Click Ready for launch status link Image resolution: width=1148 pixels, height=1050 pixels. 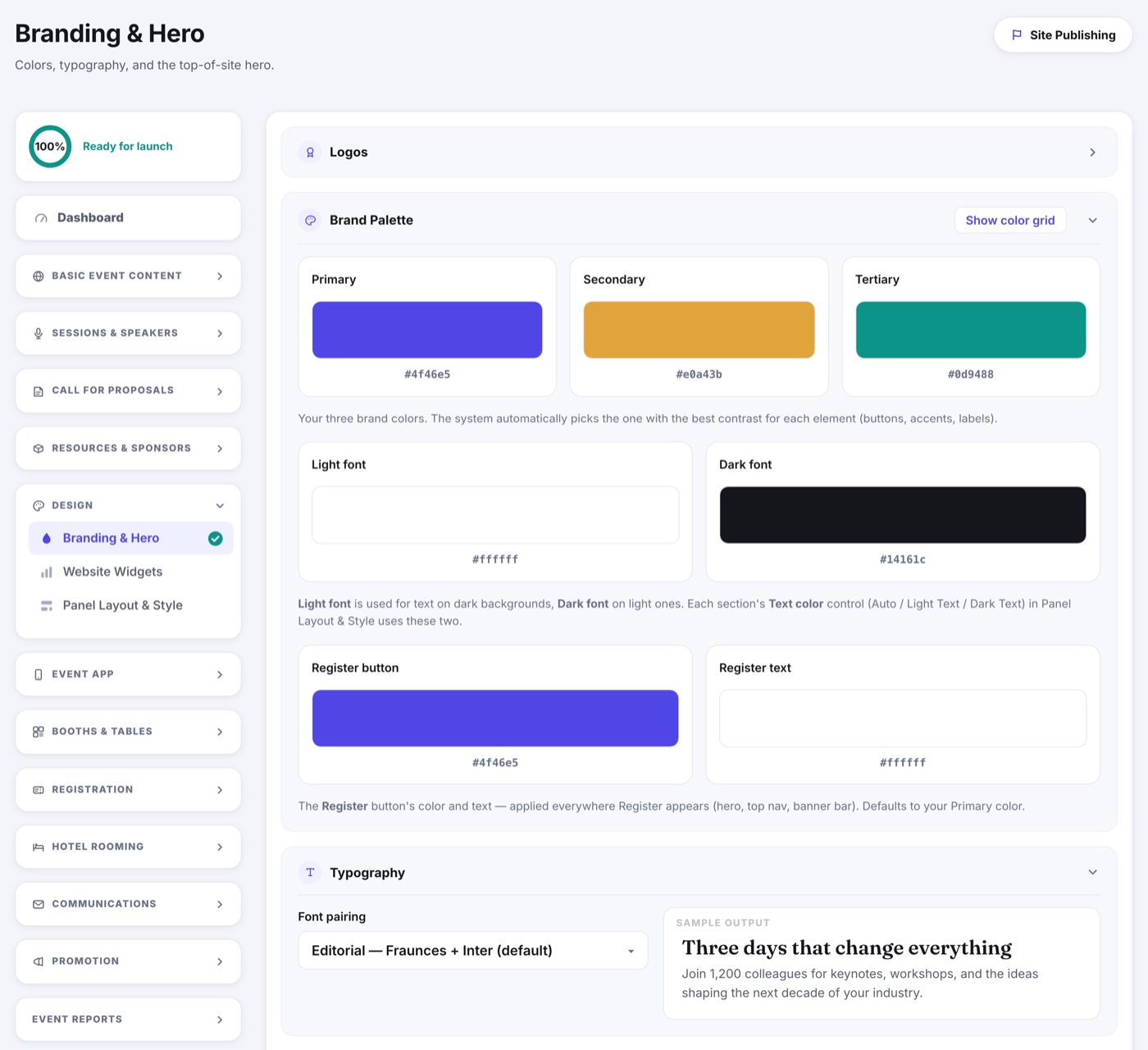(128, 146)
